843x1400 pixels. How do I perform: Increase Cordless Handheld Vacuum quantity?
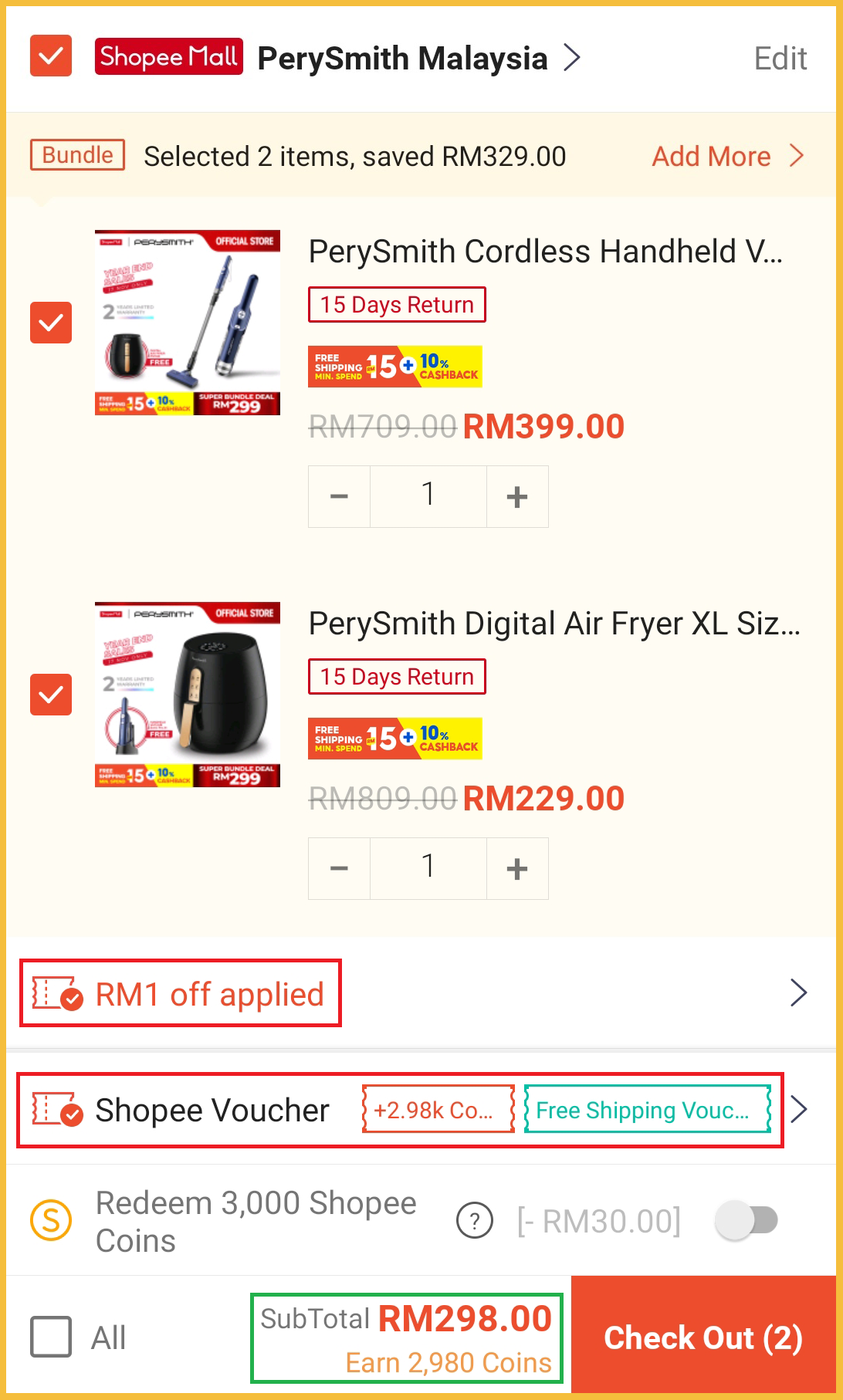coord(517,496)
